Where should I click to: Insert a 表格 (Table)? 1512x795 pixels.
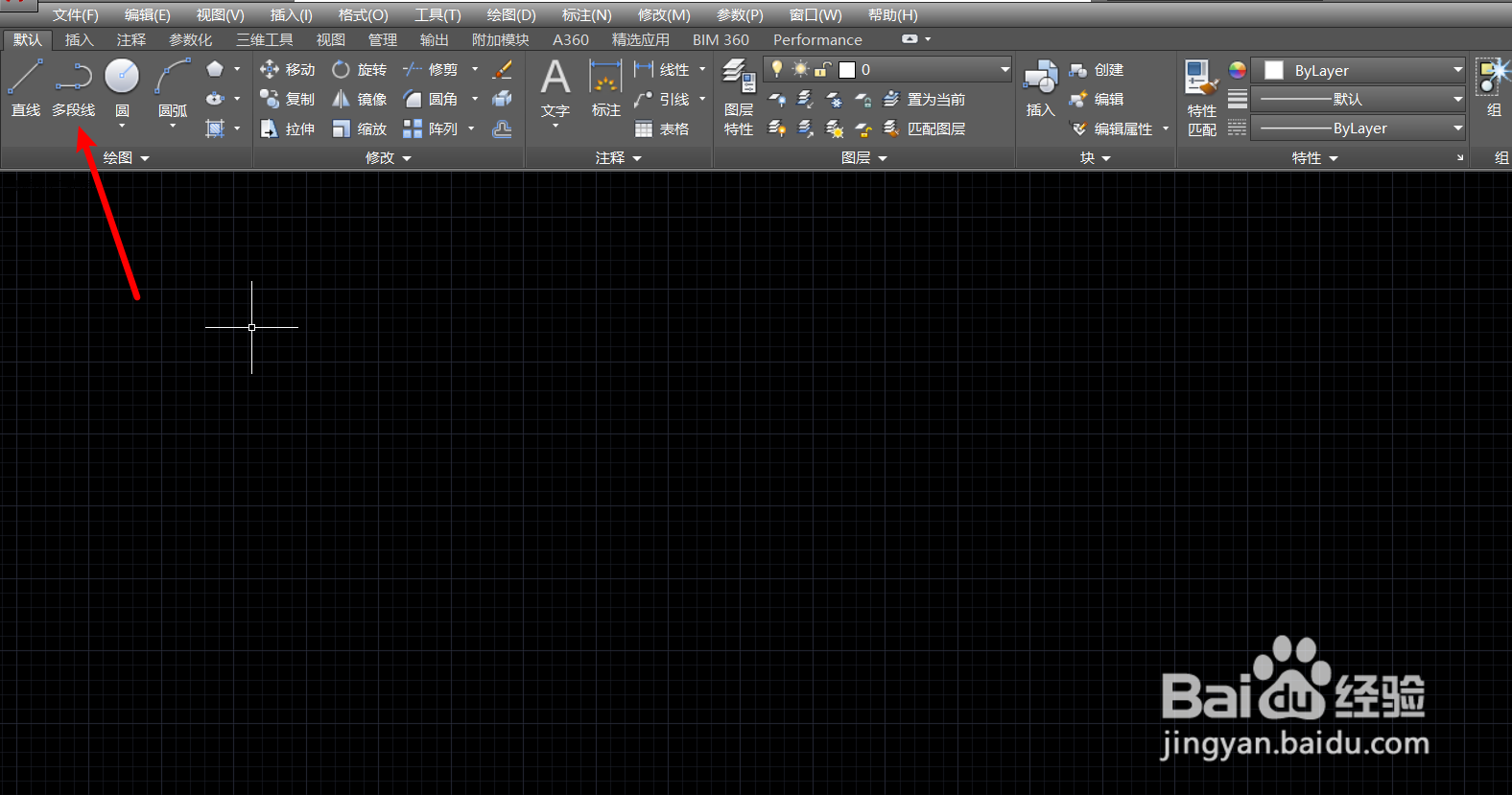coord(662,129)
